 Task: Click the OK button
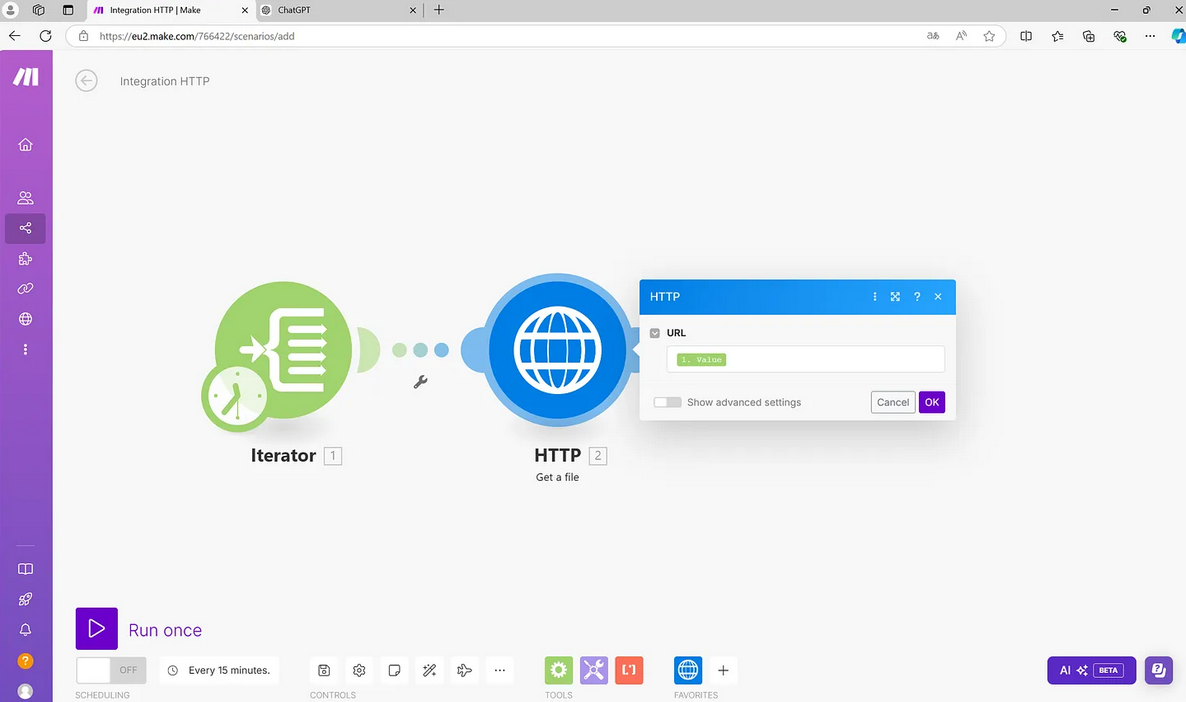click(932, 402)
